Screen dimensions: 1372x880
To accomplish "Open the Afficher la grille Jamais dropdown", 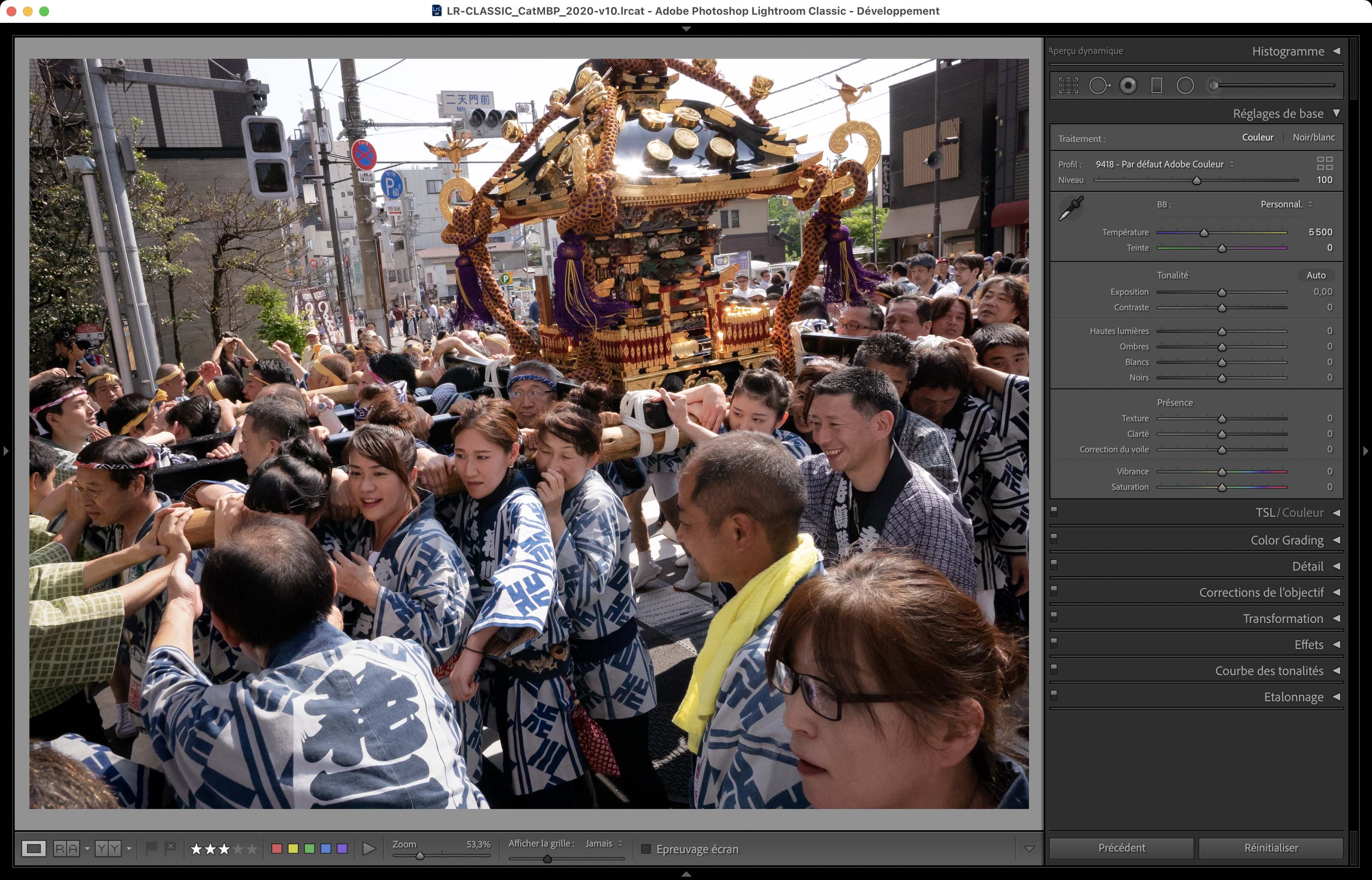I will tap(604, 843).
